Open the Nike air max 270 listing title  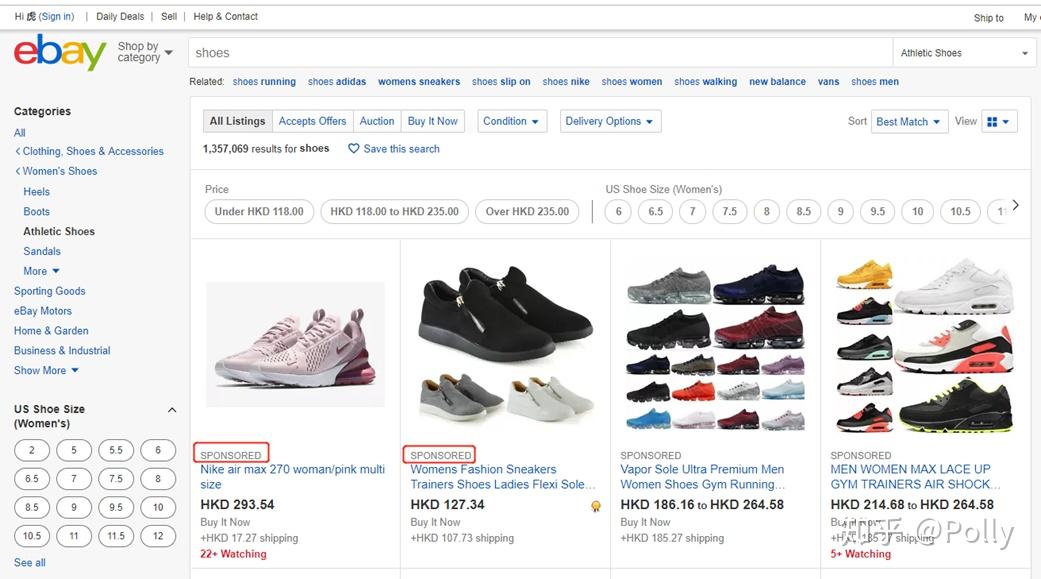[293, 477]
